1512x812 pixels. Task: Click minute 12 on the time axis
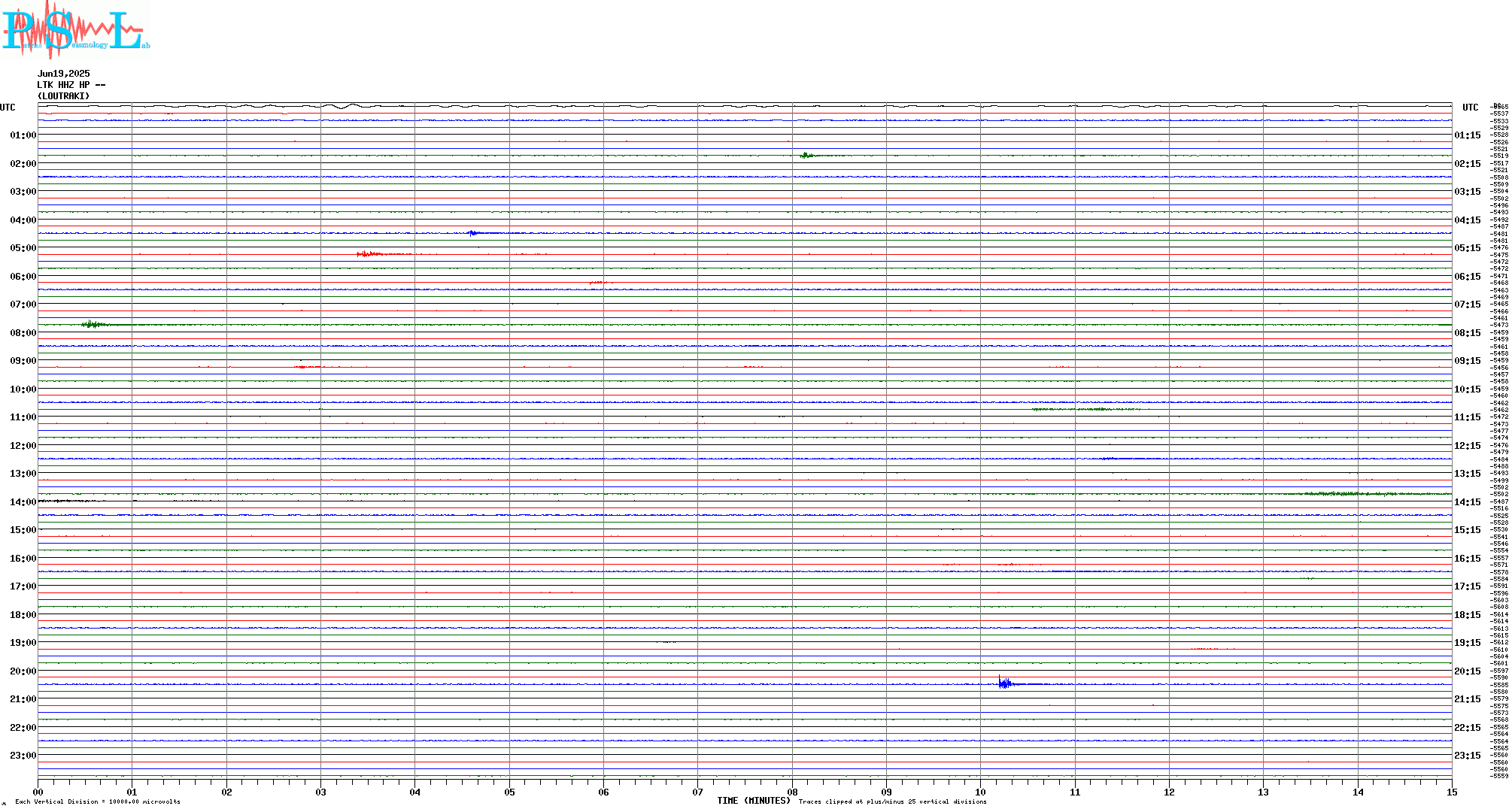[1169, 792]
